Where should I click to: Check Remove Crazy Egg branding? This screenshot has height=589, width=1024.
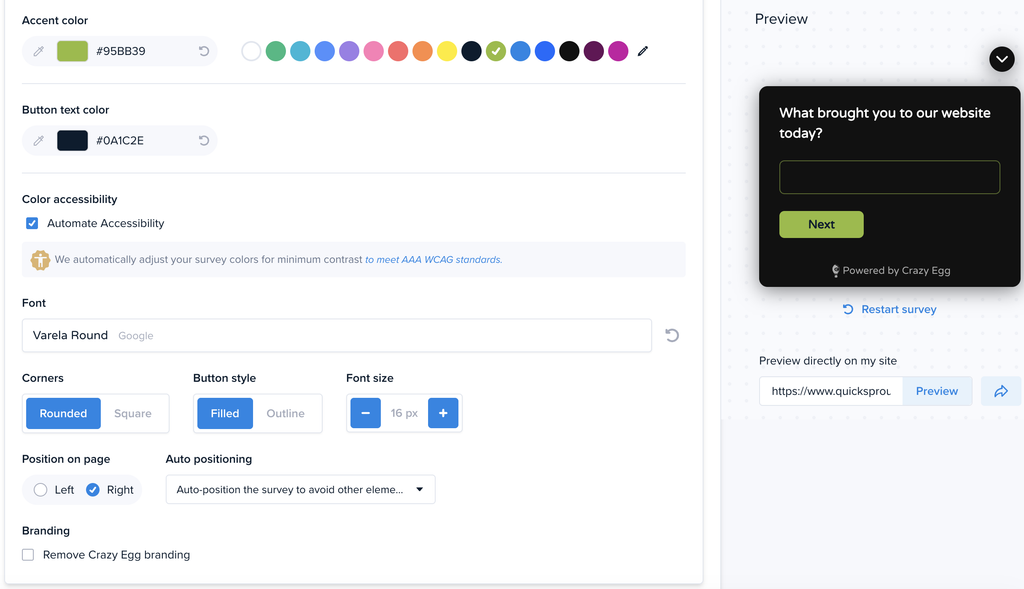28,555
